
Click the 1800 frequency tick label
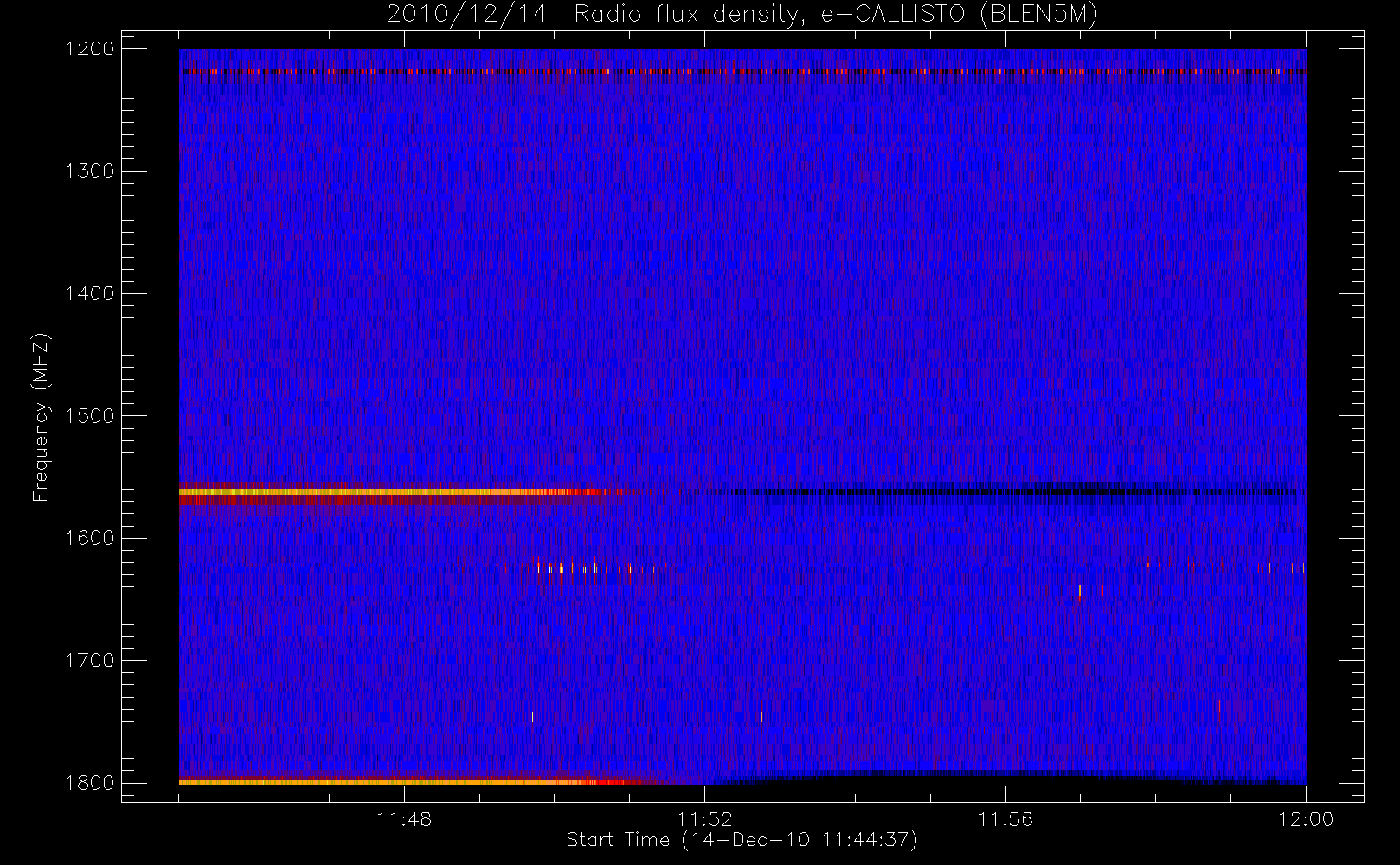tap(90, 783)
